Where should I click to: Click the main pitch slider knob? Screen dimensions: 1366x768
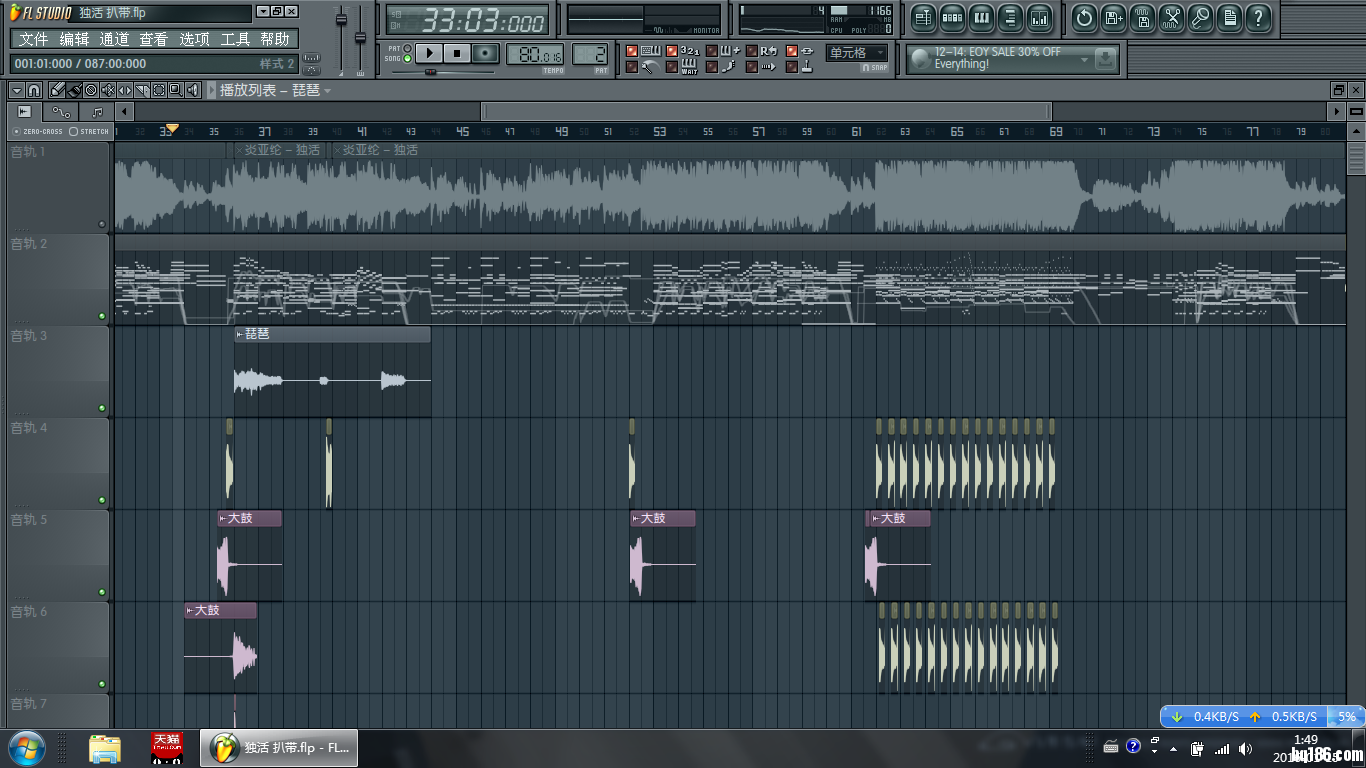click(x=360, y=39)
